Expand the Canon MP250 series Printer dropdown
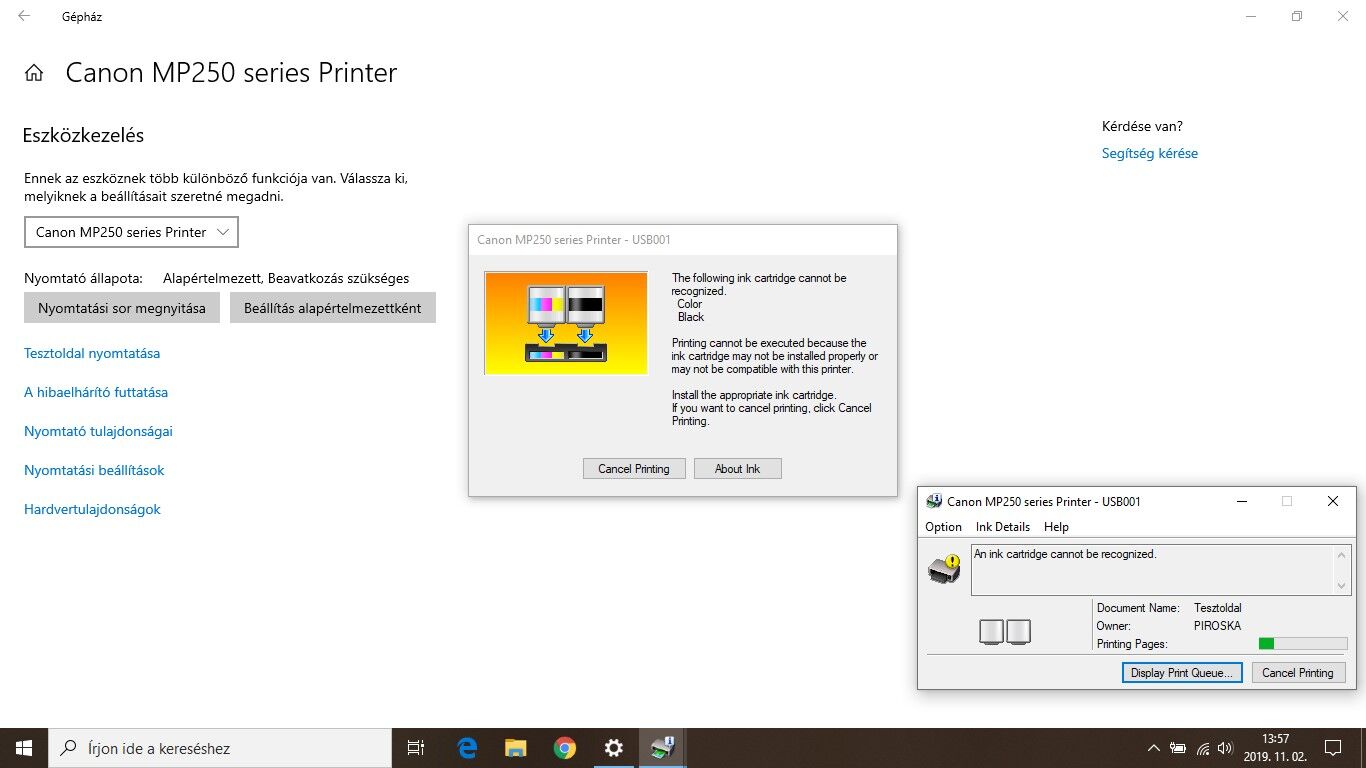 131,232
